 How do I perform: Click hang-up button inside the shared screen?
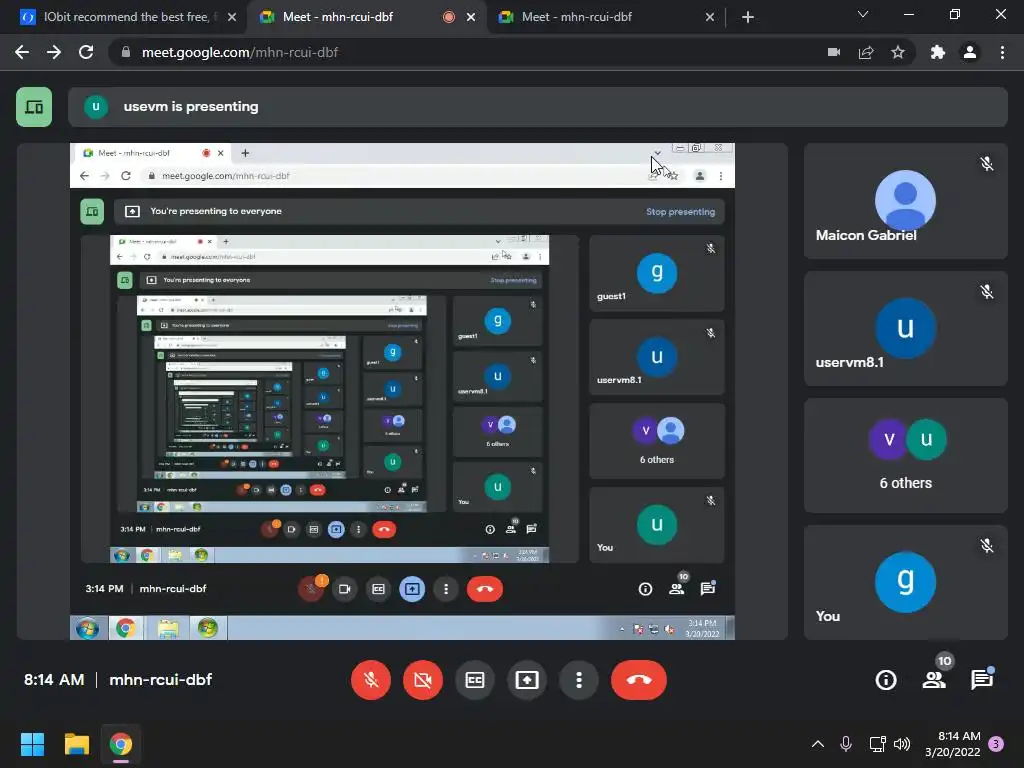[x=485, y=589]
